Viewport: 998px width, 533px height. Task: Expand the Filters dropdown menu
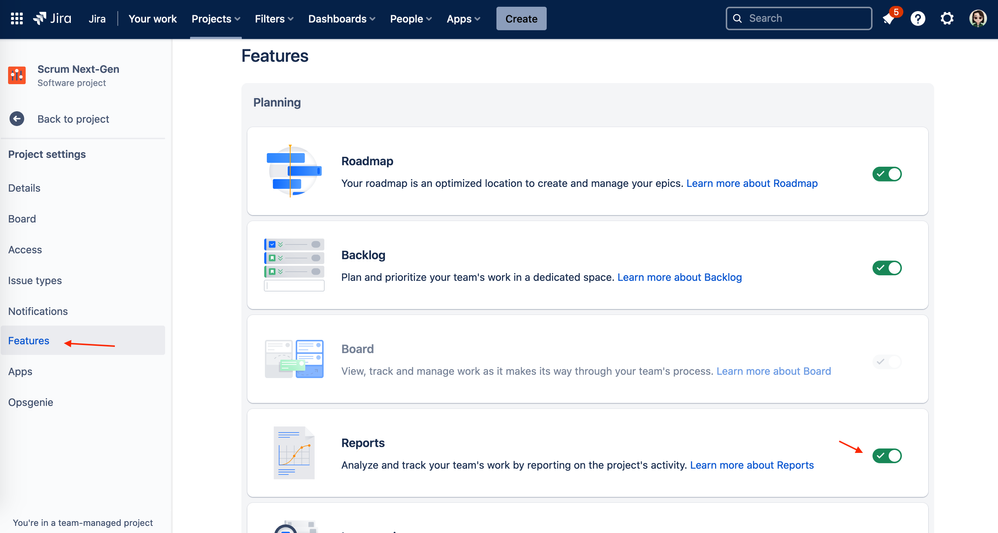click(274, 19)
